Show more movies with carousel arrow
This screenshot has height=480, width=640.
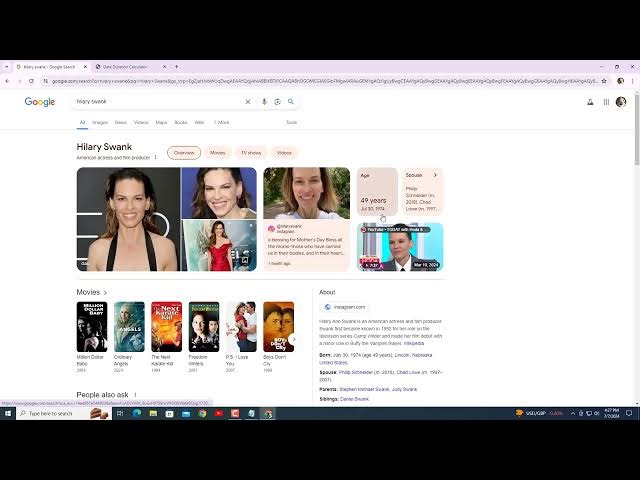click(x=293, y=339)
